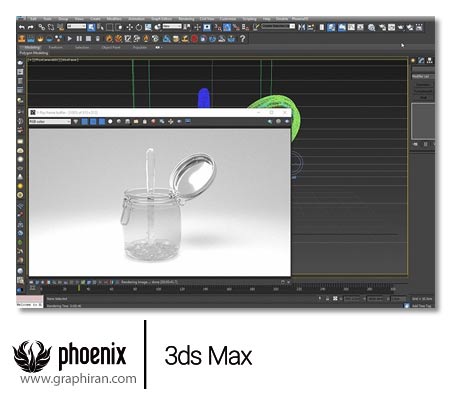Click the Redo arrow in main toolbar
This screenshot has width=450, height=394.
31,27
